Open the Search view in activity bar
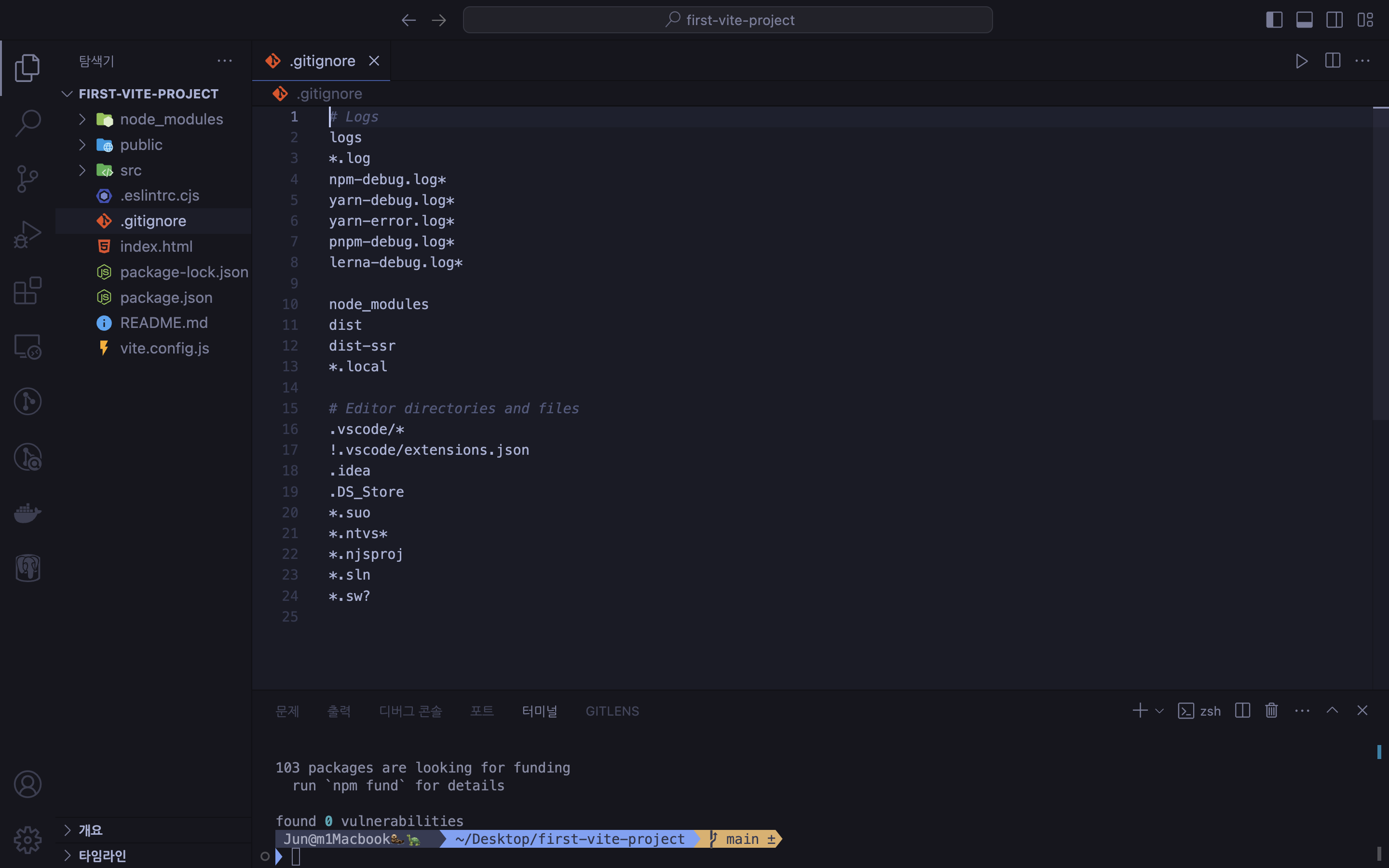The height and width of the screenshot is (868, 1389). [x=27, y=122]
